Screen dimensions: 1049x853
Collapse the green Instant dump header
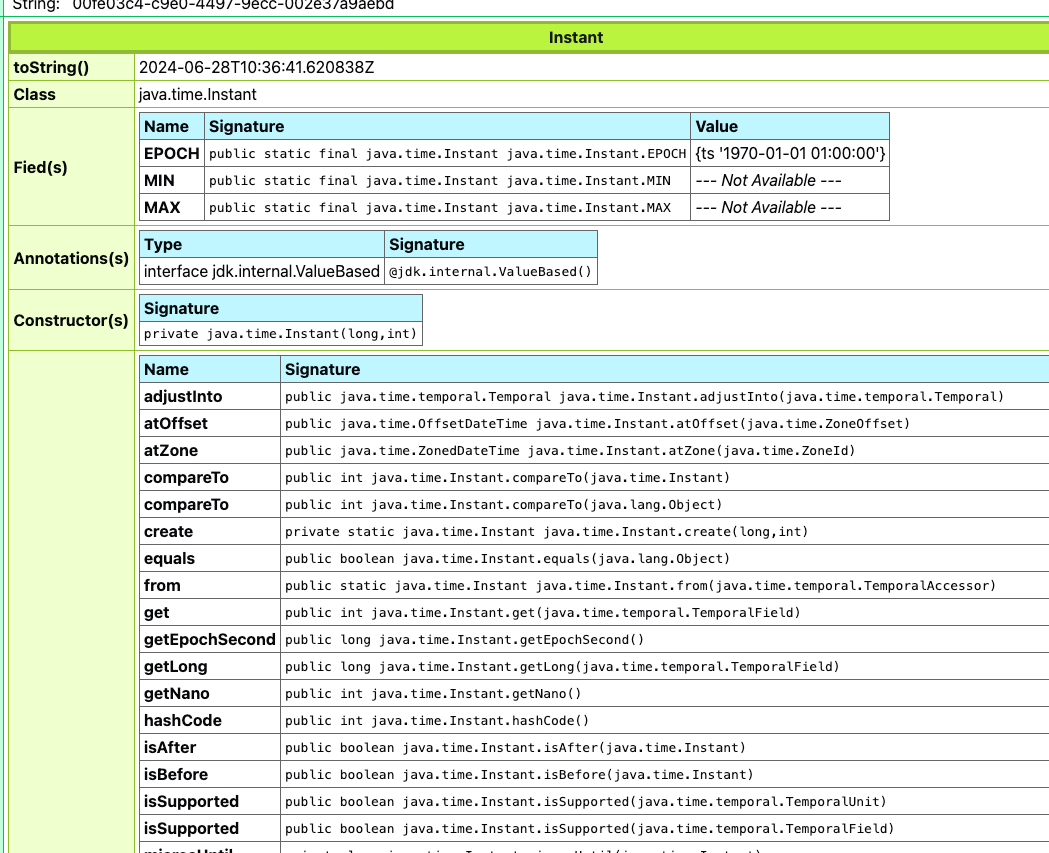pyautogui.click(x=576, y=38)
